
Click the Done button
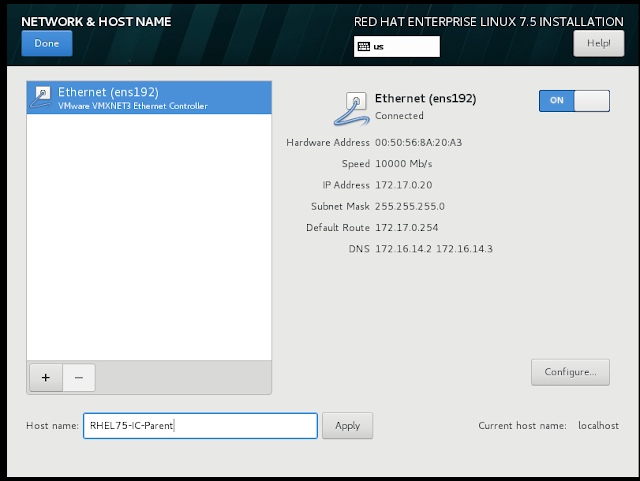pos(47,43)
